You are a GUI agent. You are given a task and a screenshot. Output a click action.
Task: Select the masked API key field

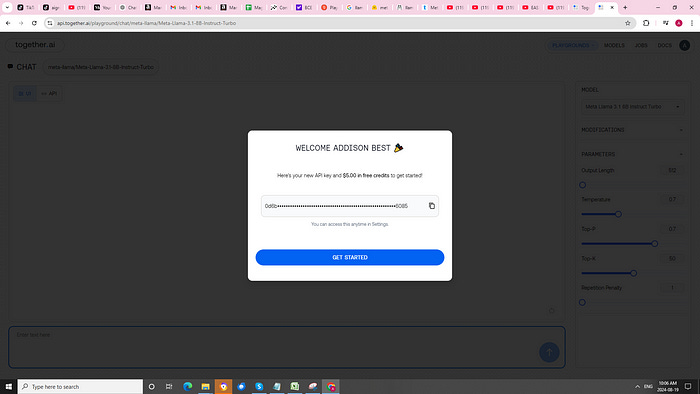[x=350, y=206]
